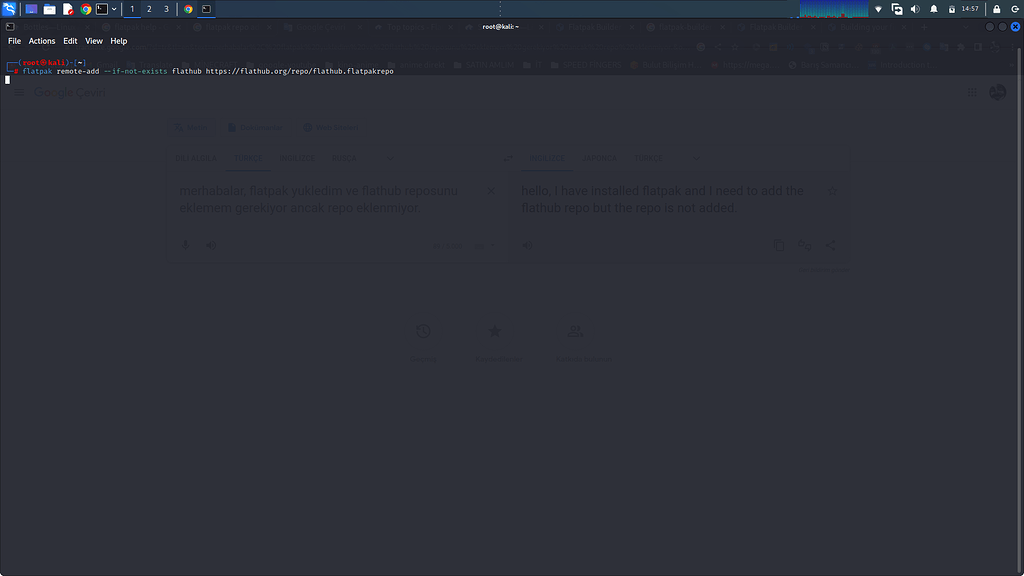Open the notification bell in system tray

(932, 9)
